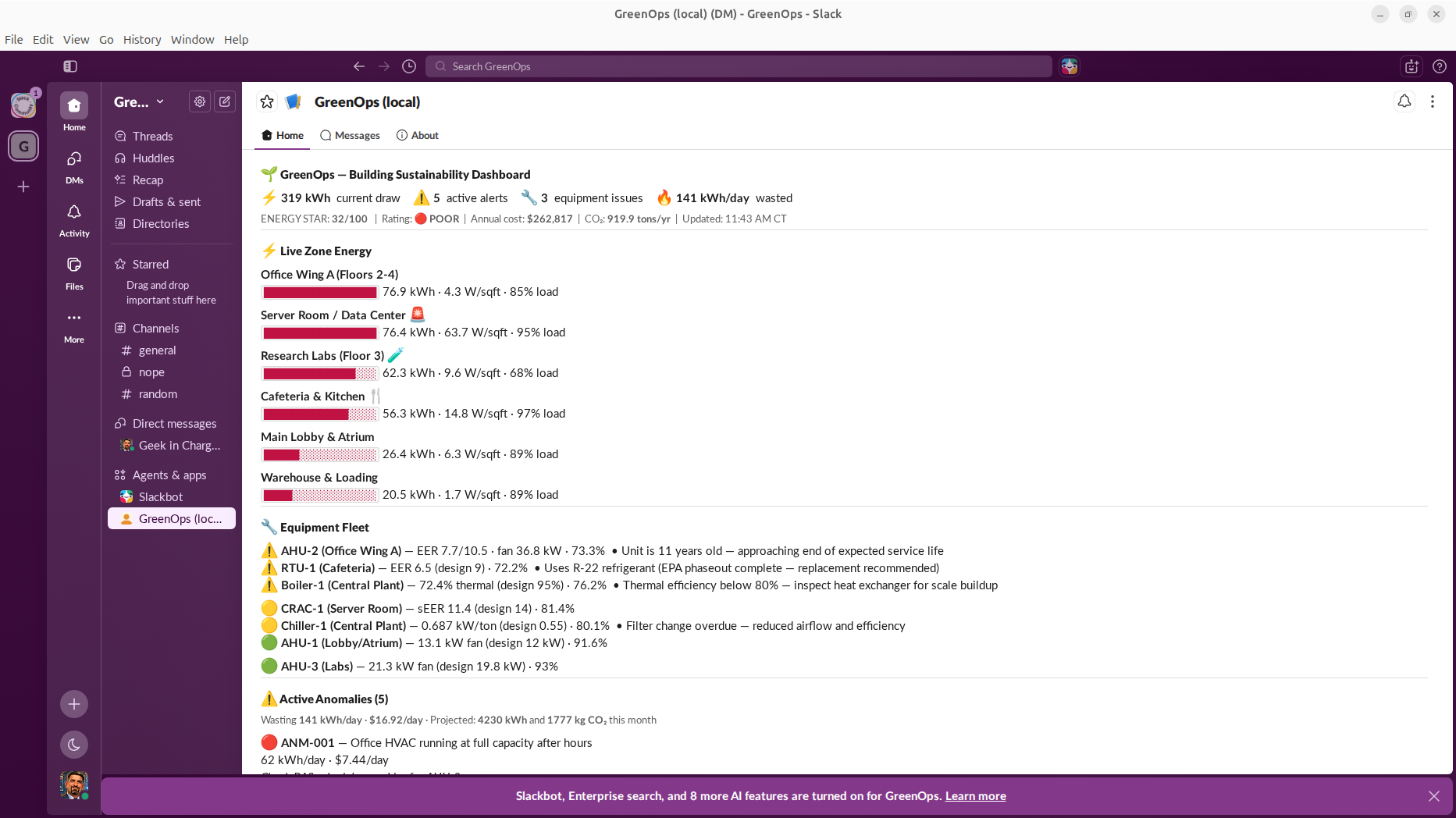This screenshot has width=1456, height=818.
Task: Open the Edit menu
Action: pos(43,40)
